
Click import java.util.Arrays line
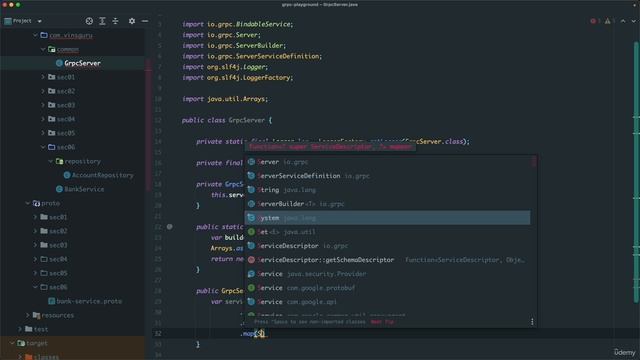[x=225, y=99]
